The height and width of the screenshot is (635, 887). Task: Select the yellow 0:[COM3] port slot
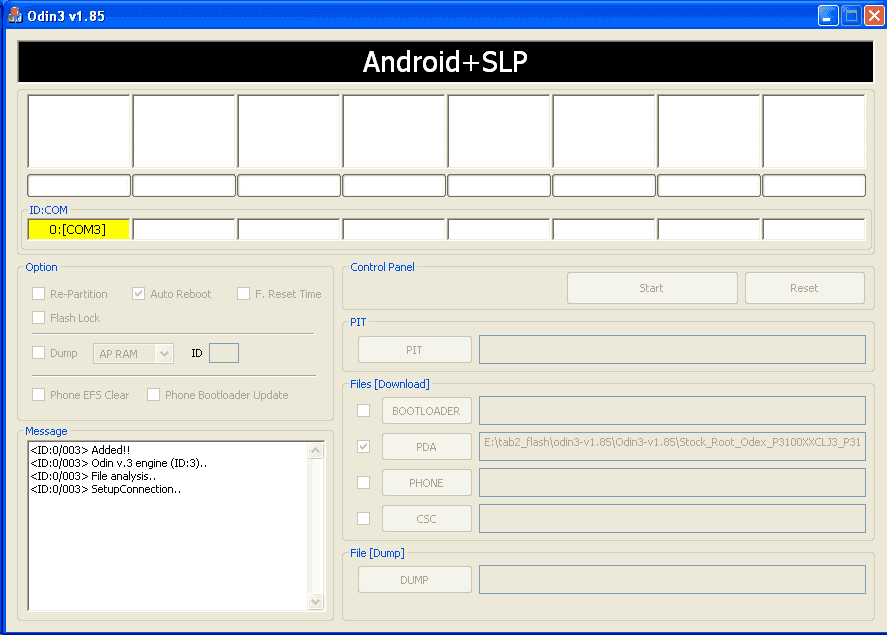click(x=79, y=230)
